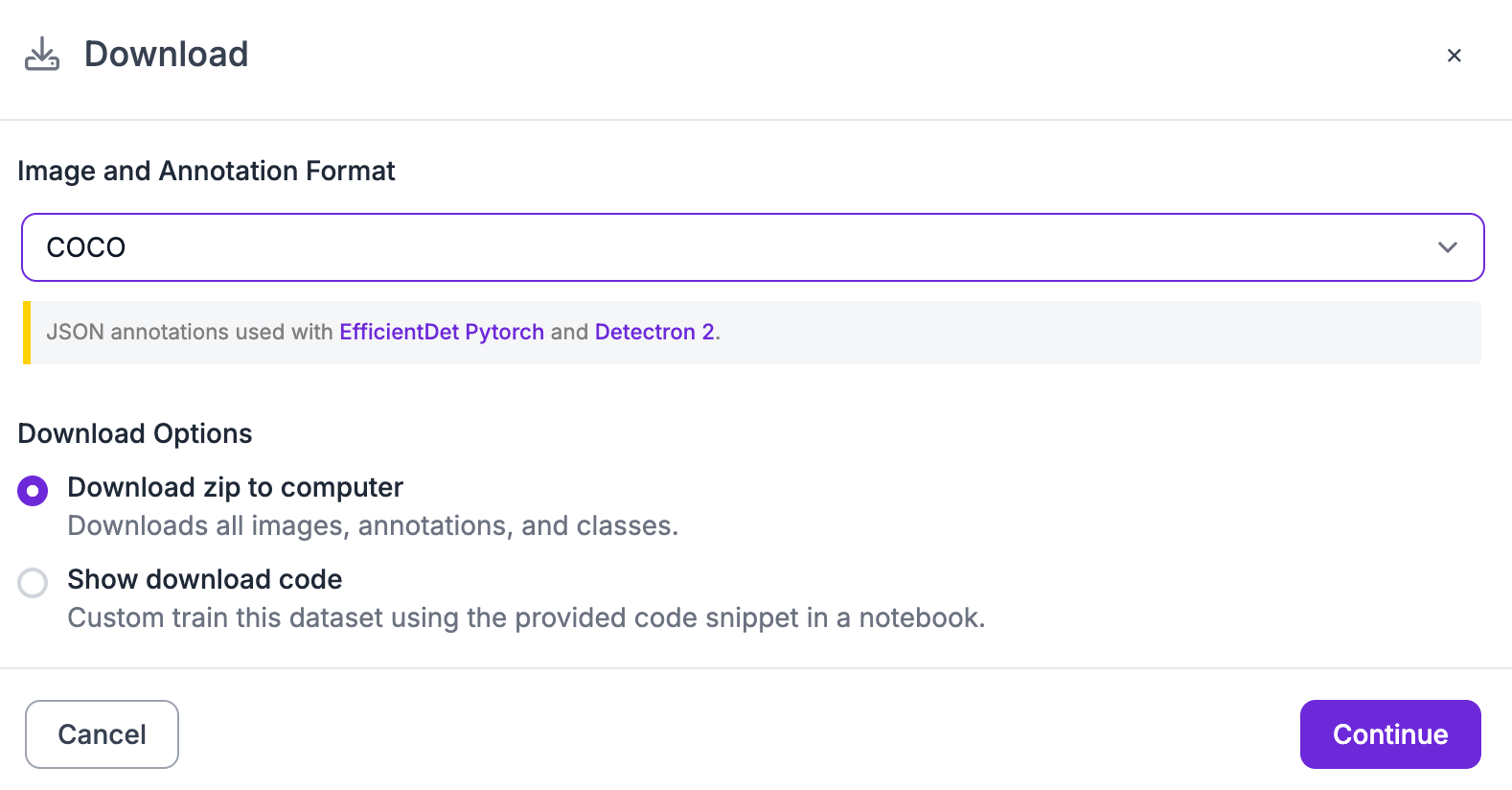
Task: Click the download tray icon in header
Action: (x=42, y=54)
